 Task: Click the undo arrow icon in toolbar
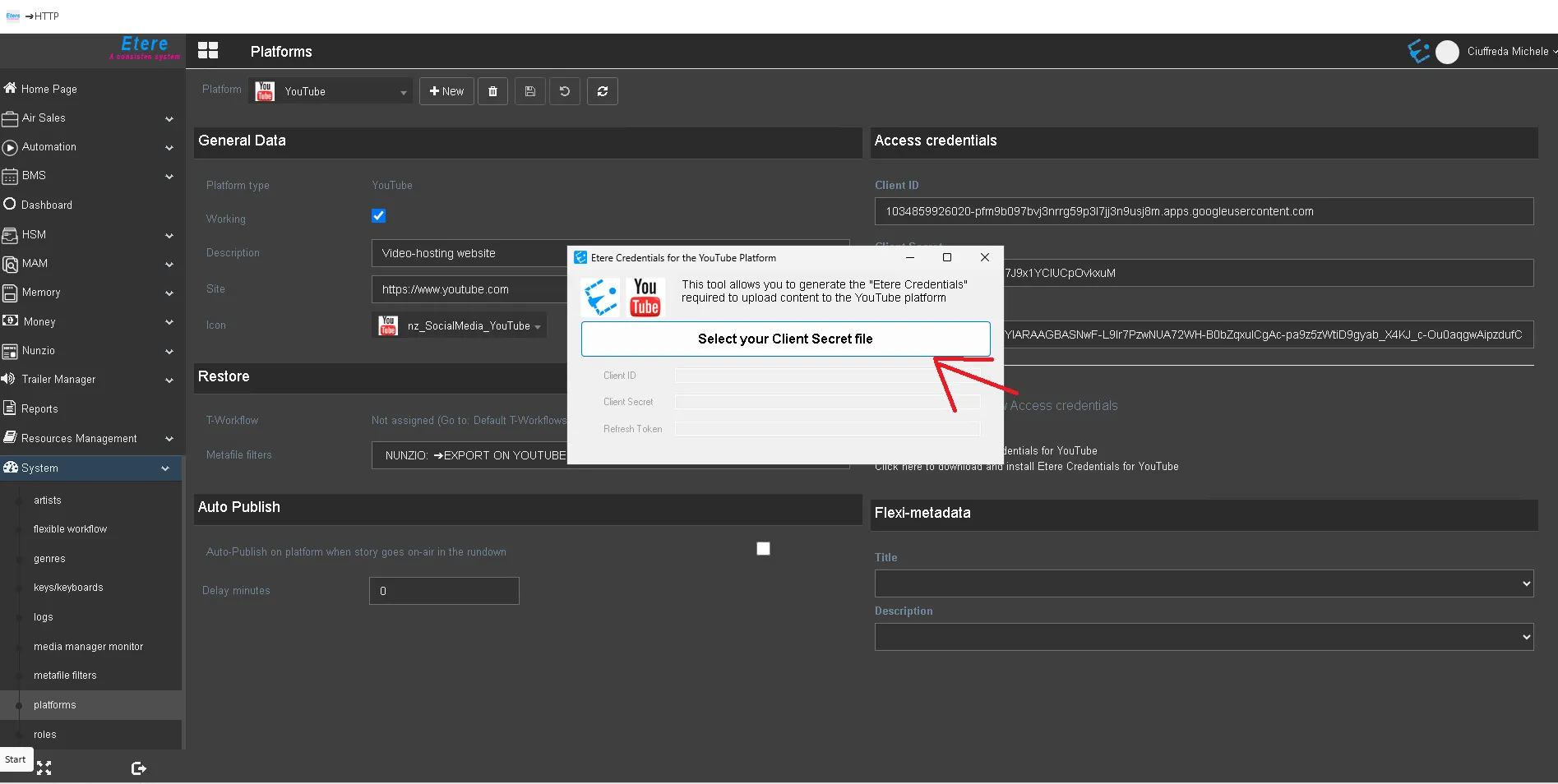click(x=565, y=91)
